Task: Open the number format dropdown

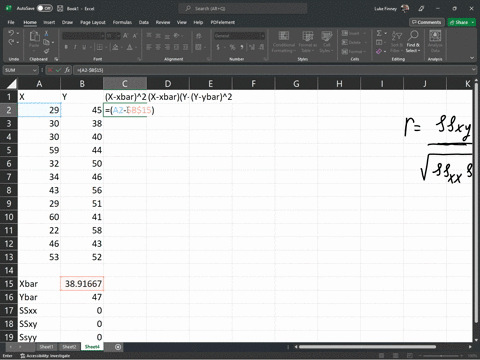Action: [x=263, y=36]
